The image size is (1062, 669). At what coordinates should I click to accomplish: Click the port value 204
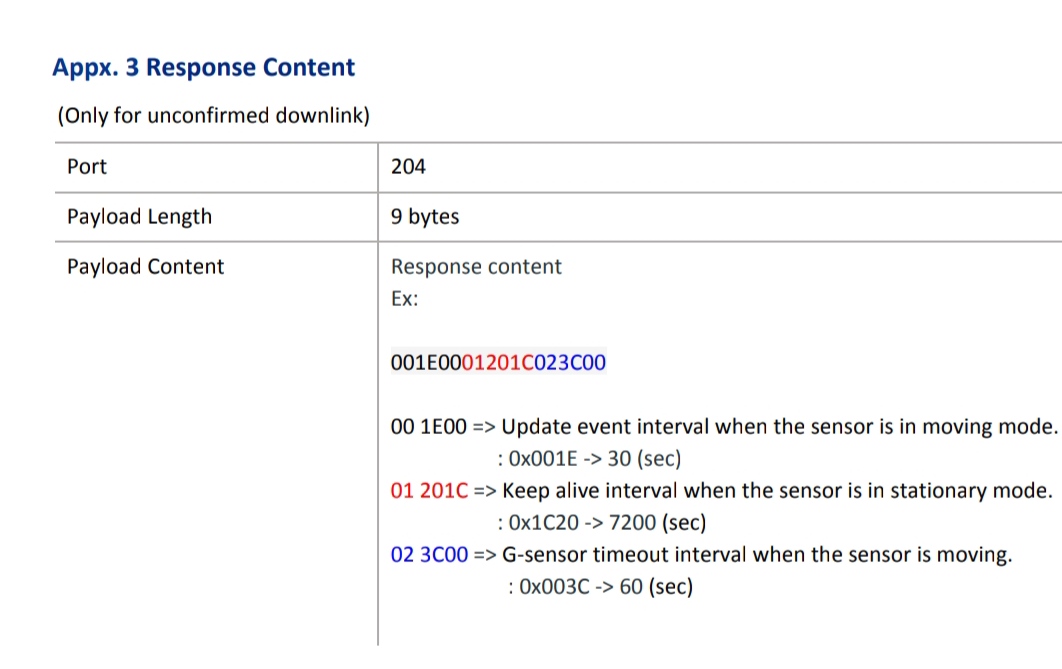tap(408, 166)
